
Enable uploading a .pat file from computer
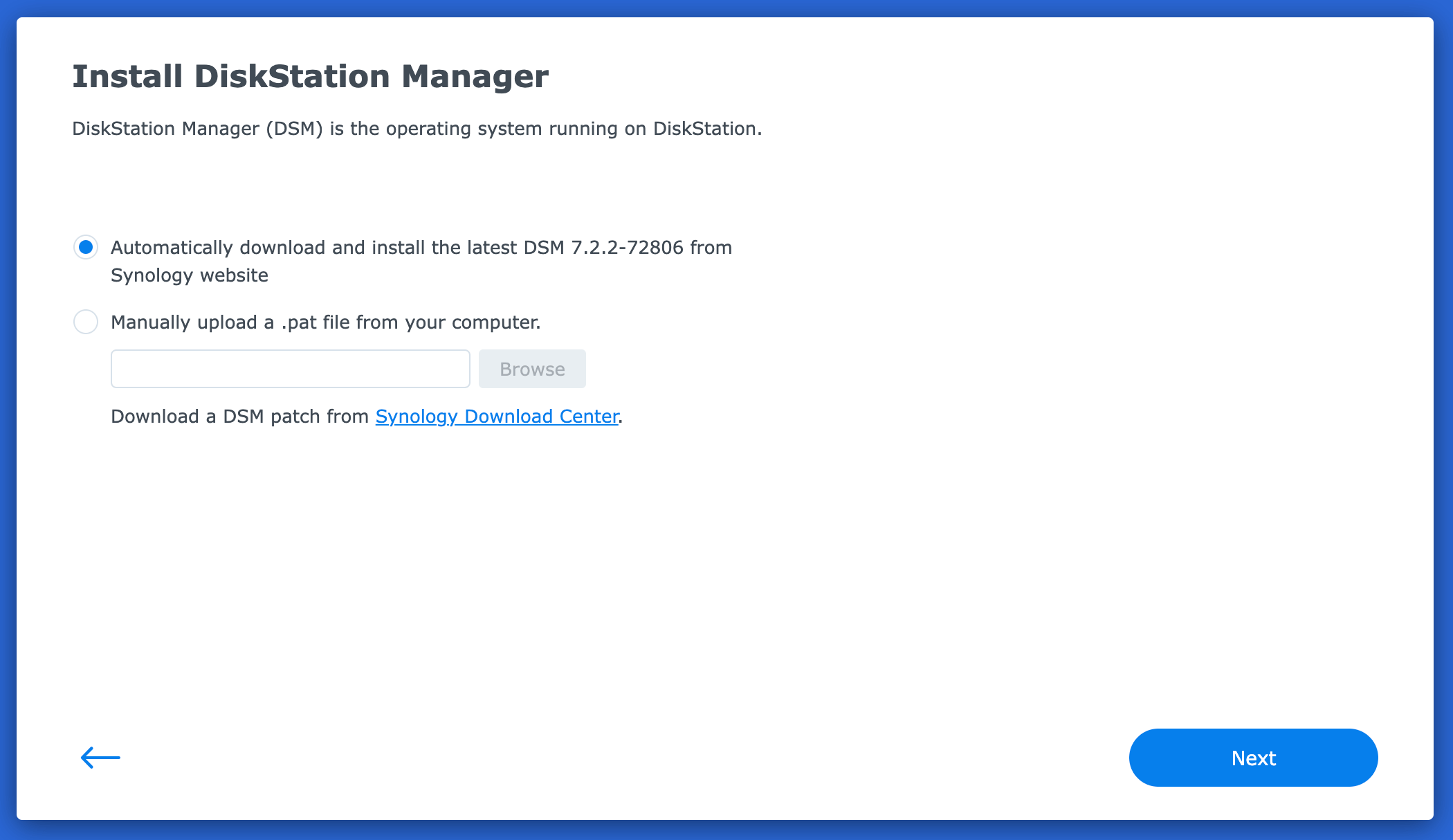pyautogui.click(x=86, y=322)
